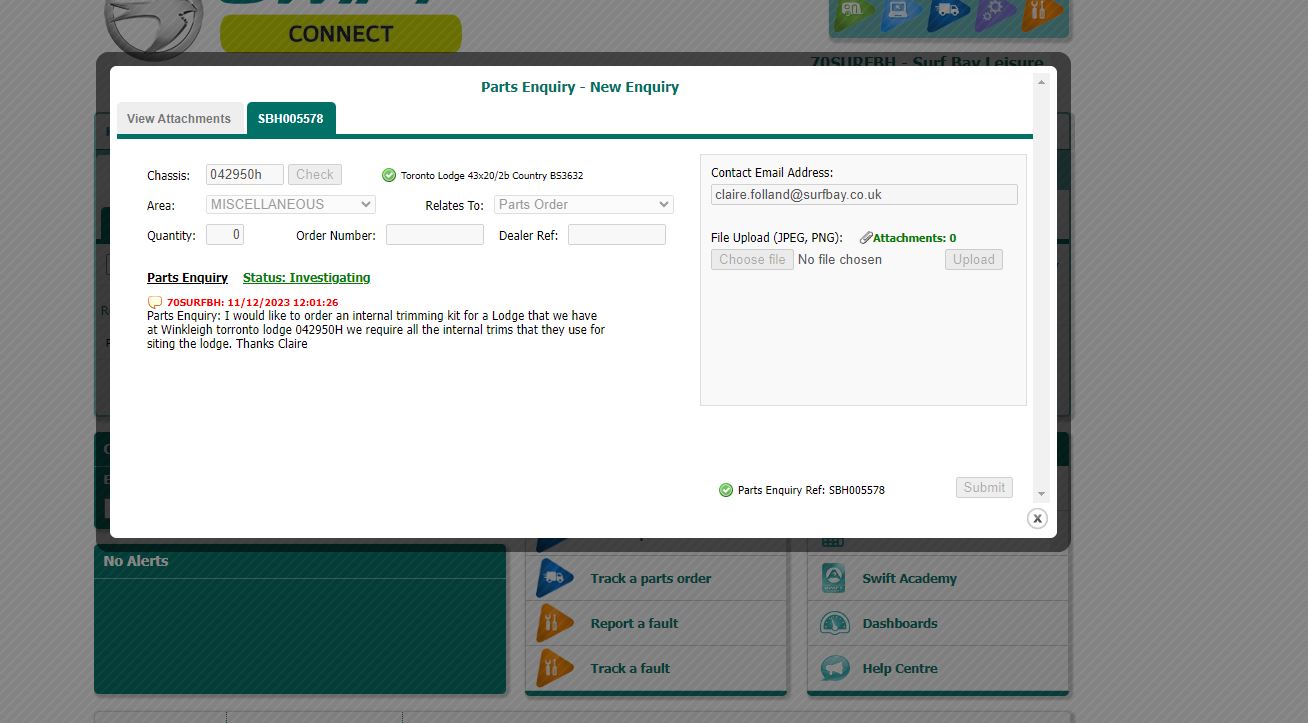Click the Parts Enquiry - New Enquiry title

580,87
